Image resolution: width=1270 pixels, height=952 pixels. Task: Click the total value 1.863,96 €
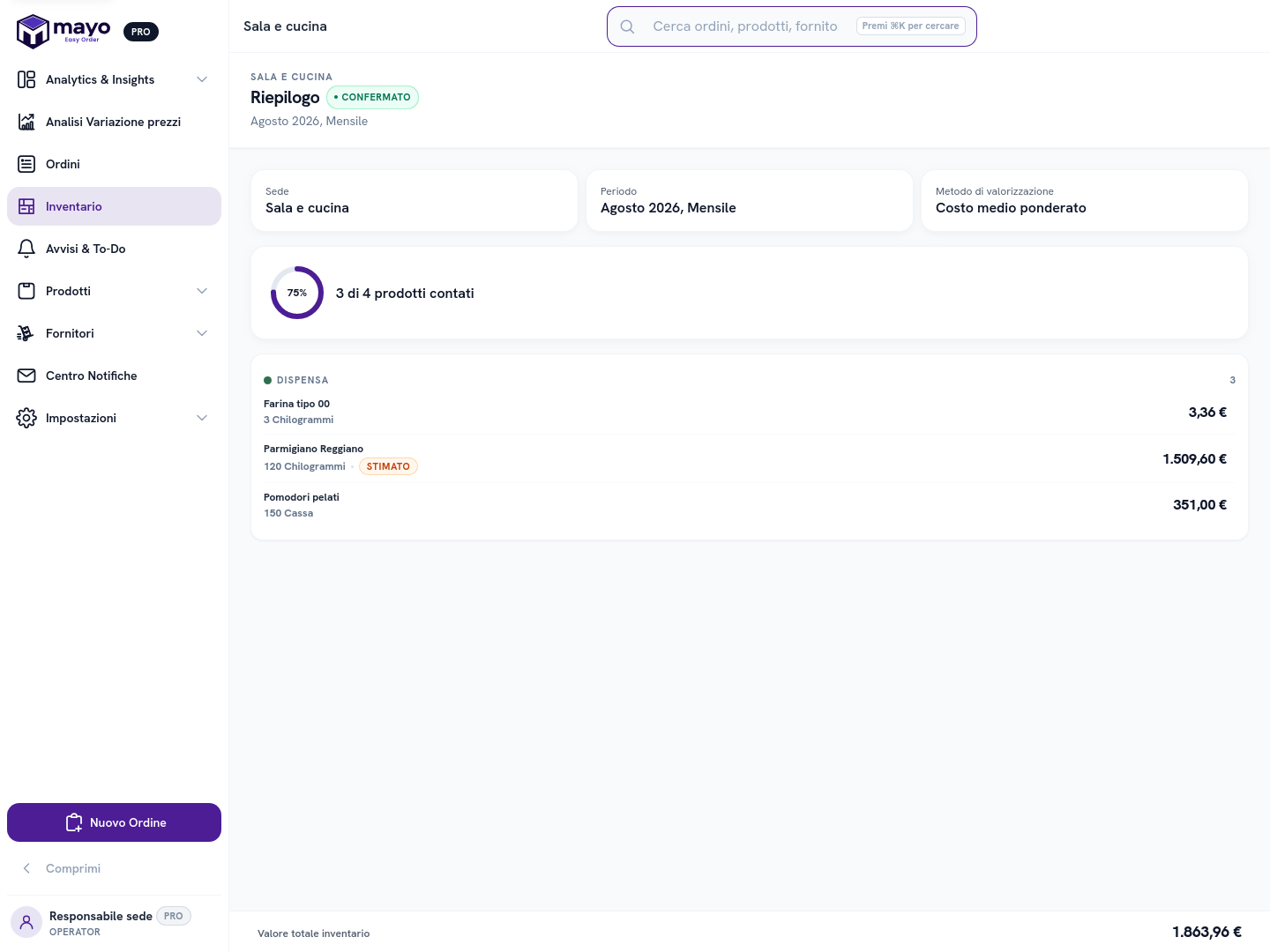tap(1206, 932)
